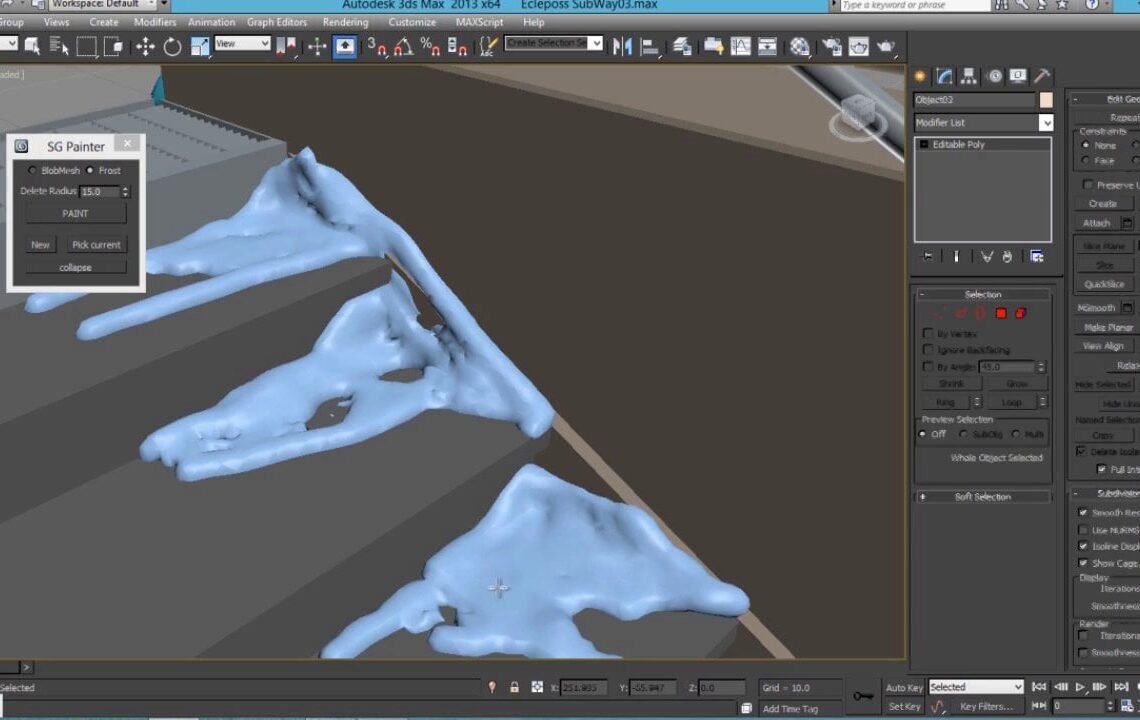Open the Hierarchy panel tab icon
1140x720 pixels.
pos(968,77)
